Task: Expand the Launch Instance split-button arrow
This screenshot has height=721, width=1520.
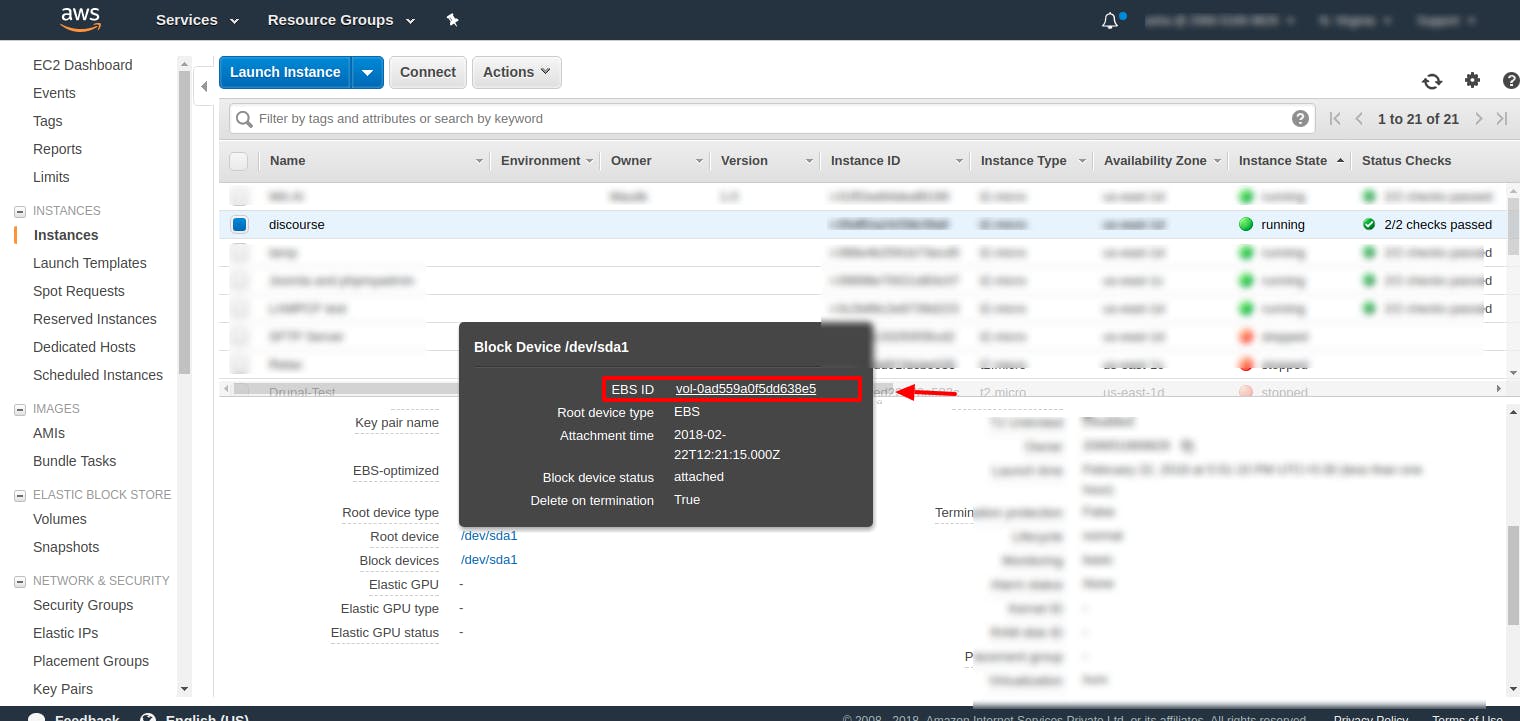Action: (x=368, y=71)
